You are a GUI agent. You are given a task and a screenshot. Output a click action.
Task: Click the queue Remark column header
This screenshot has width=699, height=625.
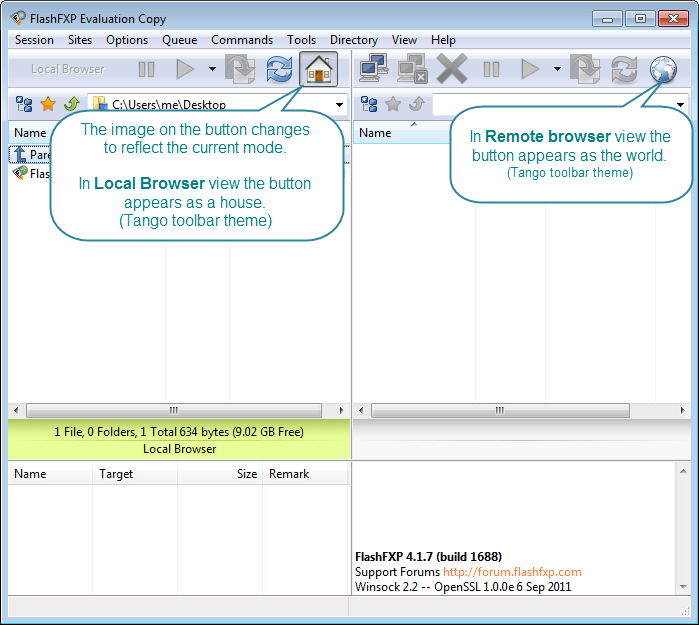point(305,473)
